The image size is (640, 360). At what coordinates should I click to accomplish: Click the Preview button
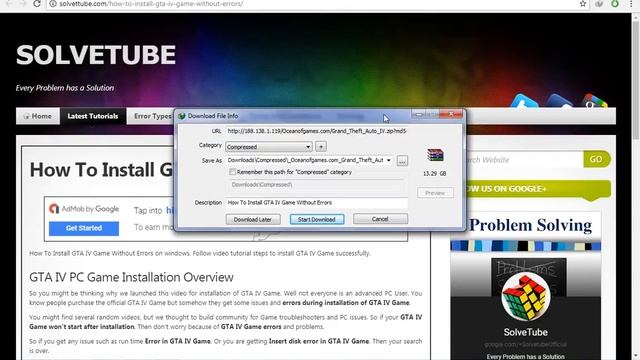click(435, 193)
